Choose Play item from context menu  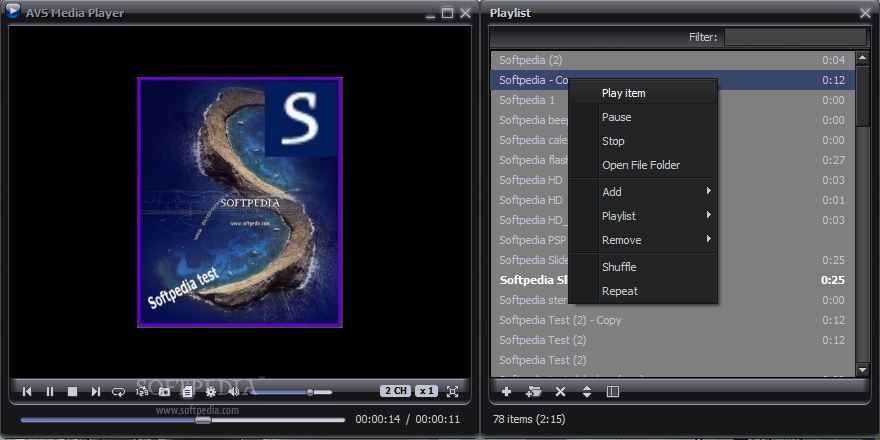[624, 93]
